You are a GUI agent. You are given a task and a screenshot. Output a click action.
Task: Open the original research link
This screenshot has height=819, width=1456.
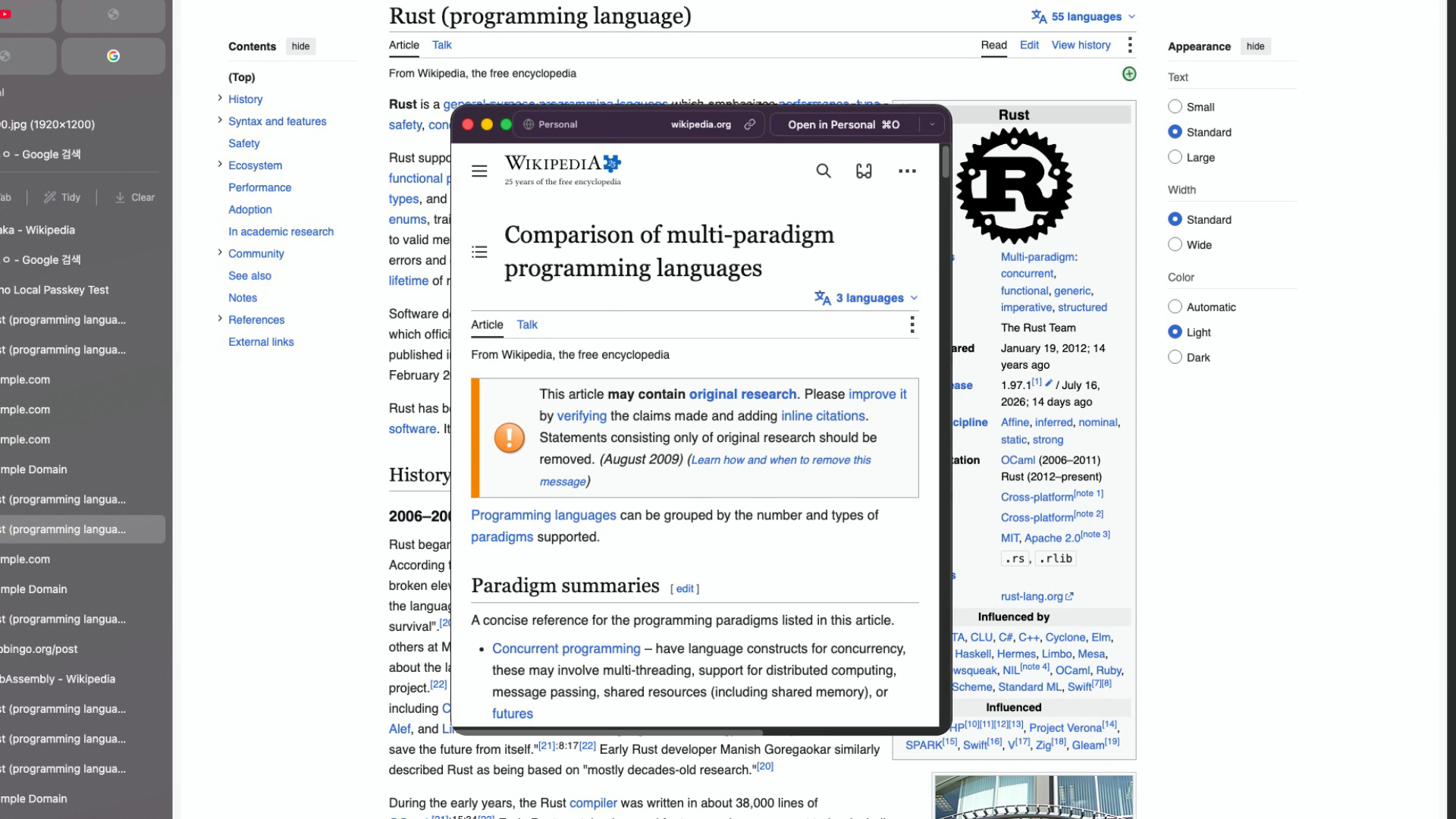(742, 394)
